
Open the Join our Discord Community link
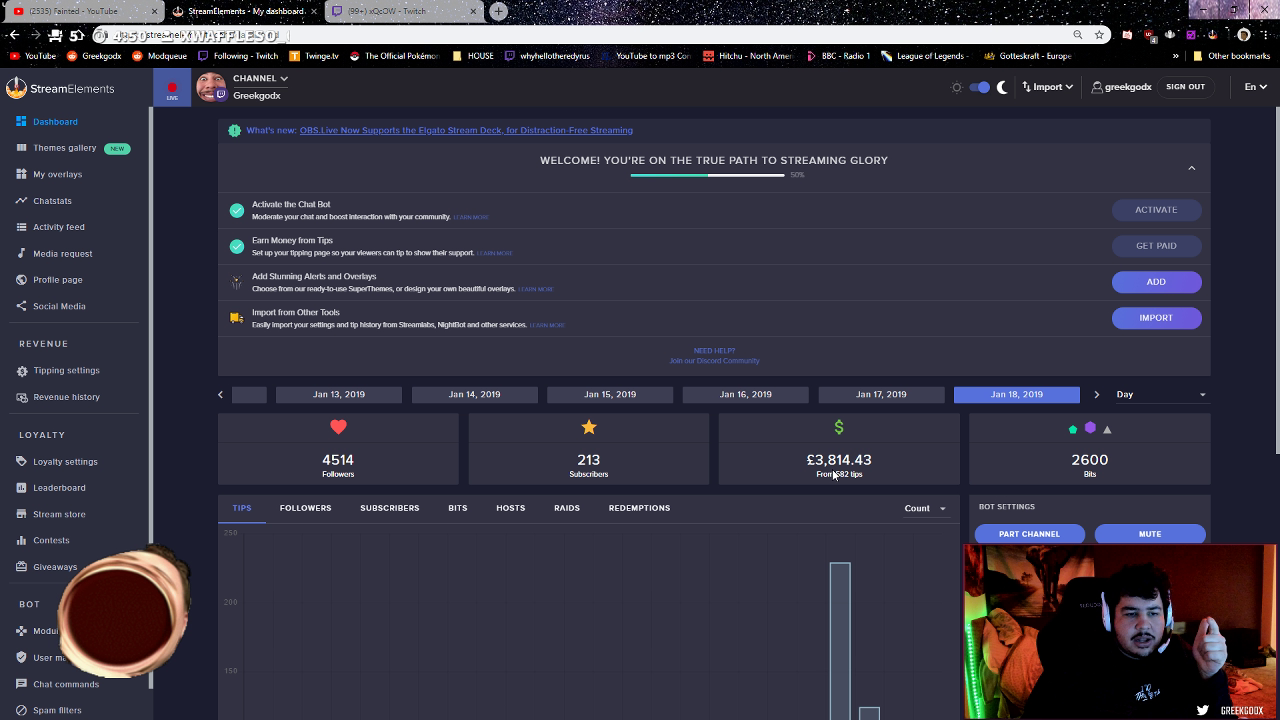click(714, 361)
